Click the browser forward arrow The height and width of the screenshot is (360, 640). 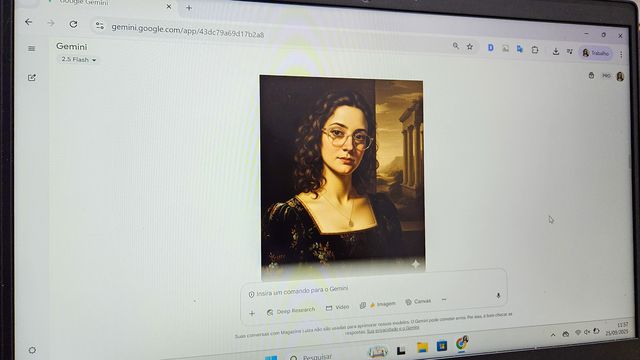(x=51, y=23)
